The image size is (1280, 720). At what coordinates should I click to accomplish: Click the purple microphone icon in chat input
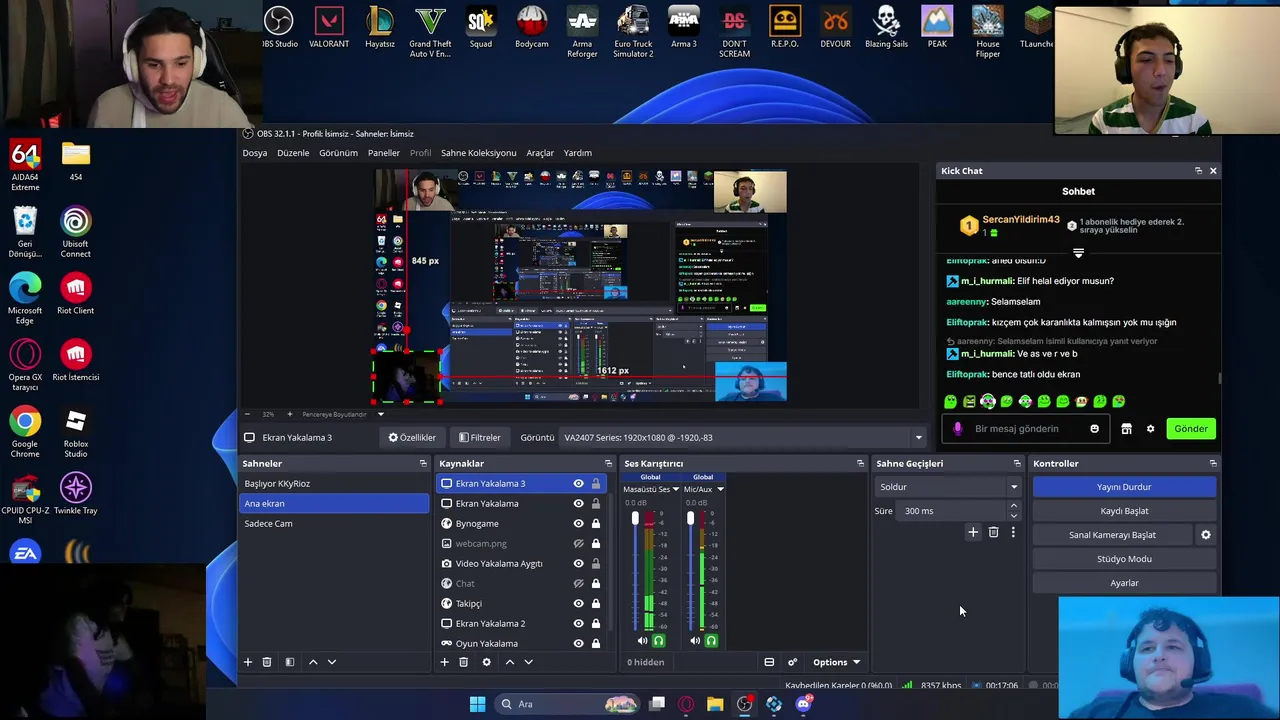point(958,429)
